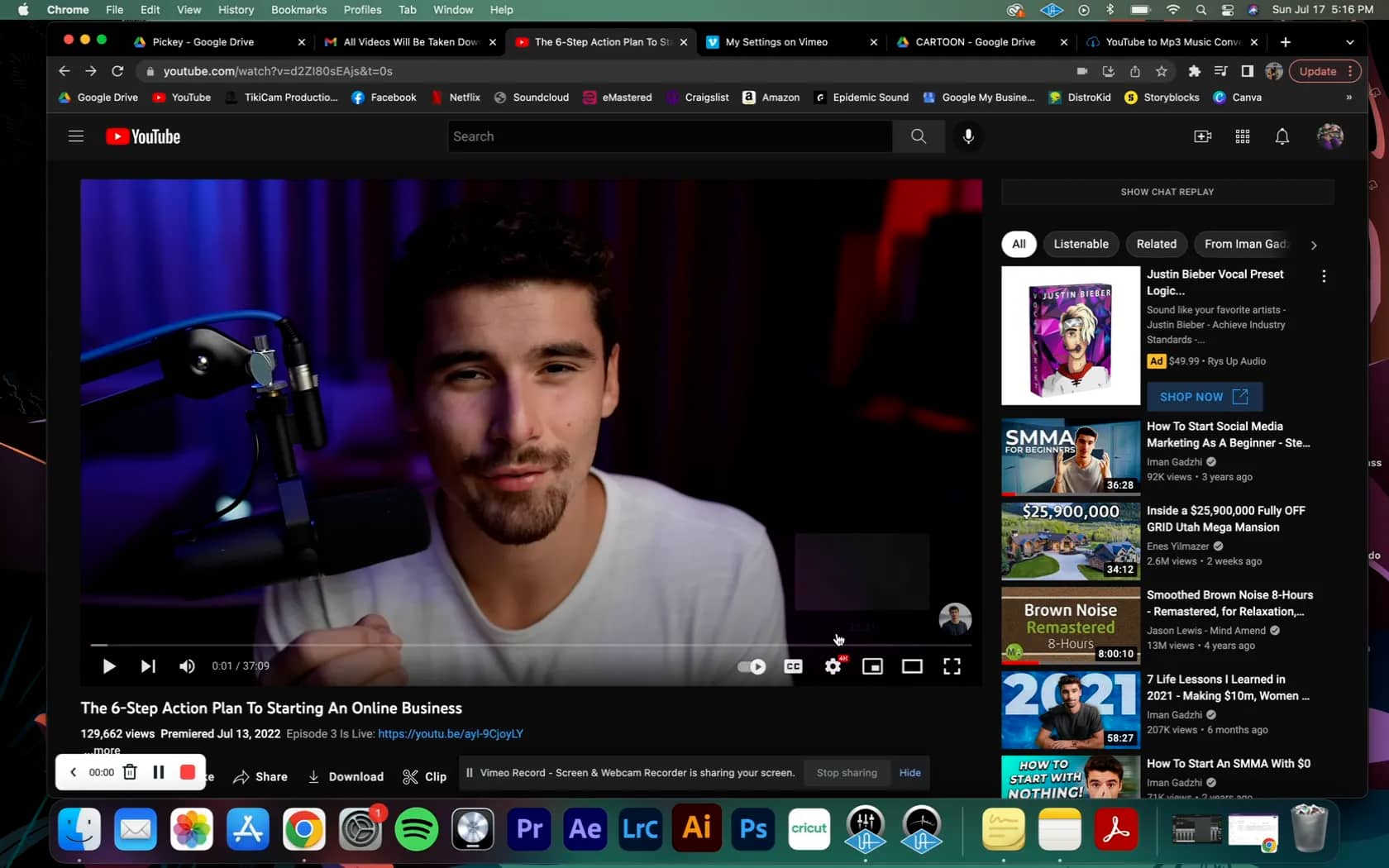
Task: Stop the Vimeo recording with the red button
Action: pos(188,772)
